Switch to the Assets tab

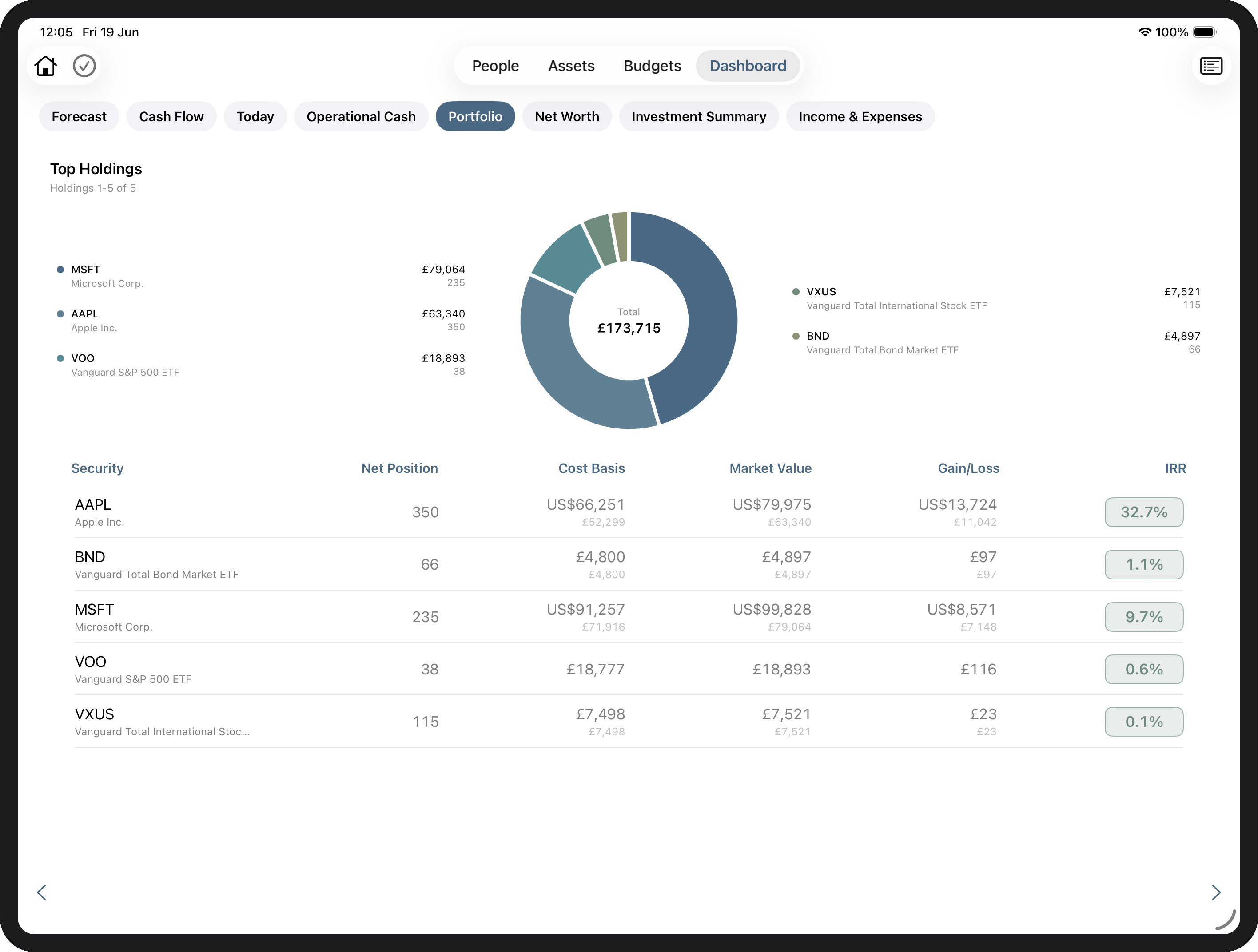point(571,66)
